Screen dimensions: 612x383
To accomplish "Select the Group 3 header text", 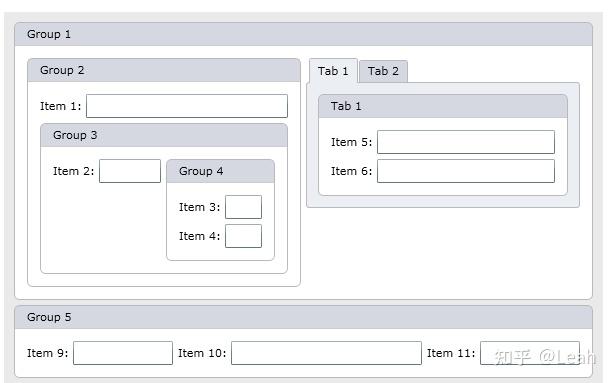I will [75, 135].
